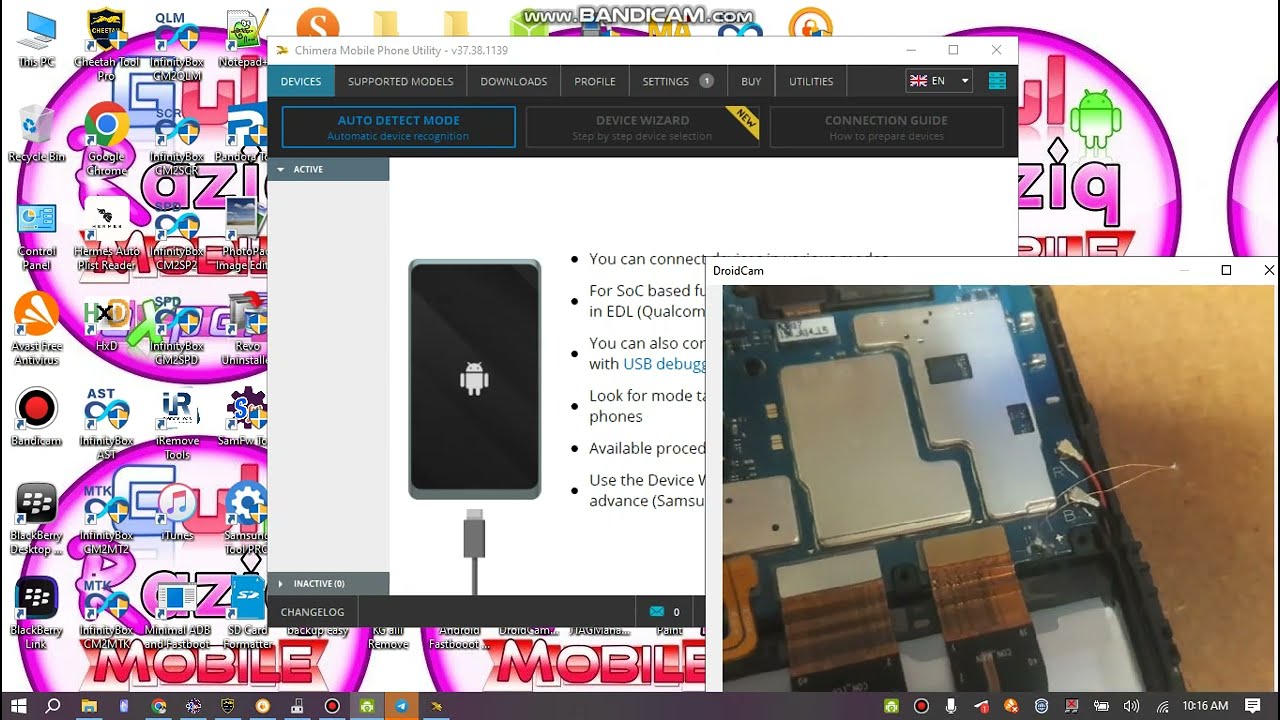Open the CHANGELOG in Chimera footer

point(313,612)
